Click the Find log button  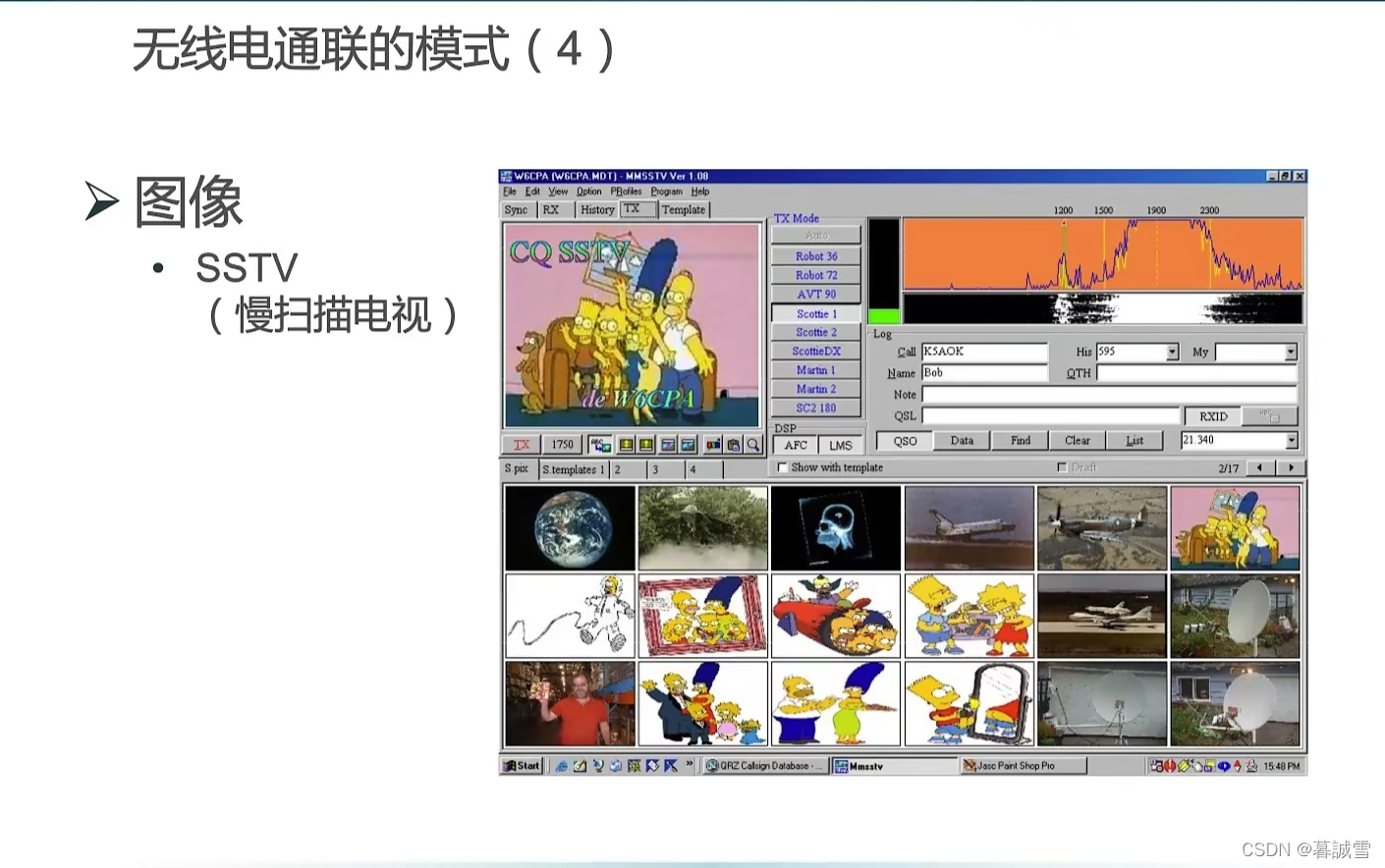point(1021,441)
